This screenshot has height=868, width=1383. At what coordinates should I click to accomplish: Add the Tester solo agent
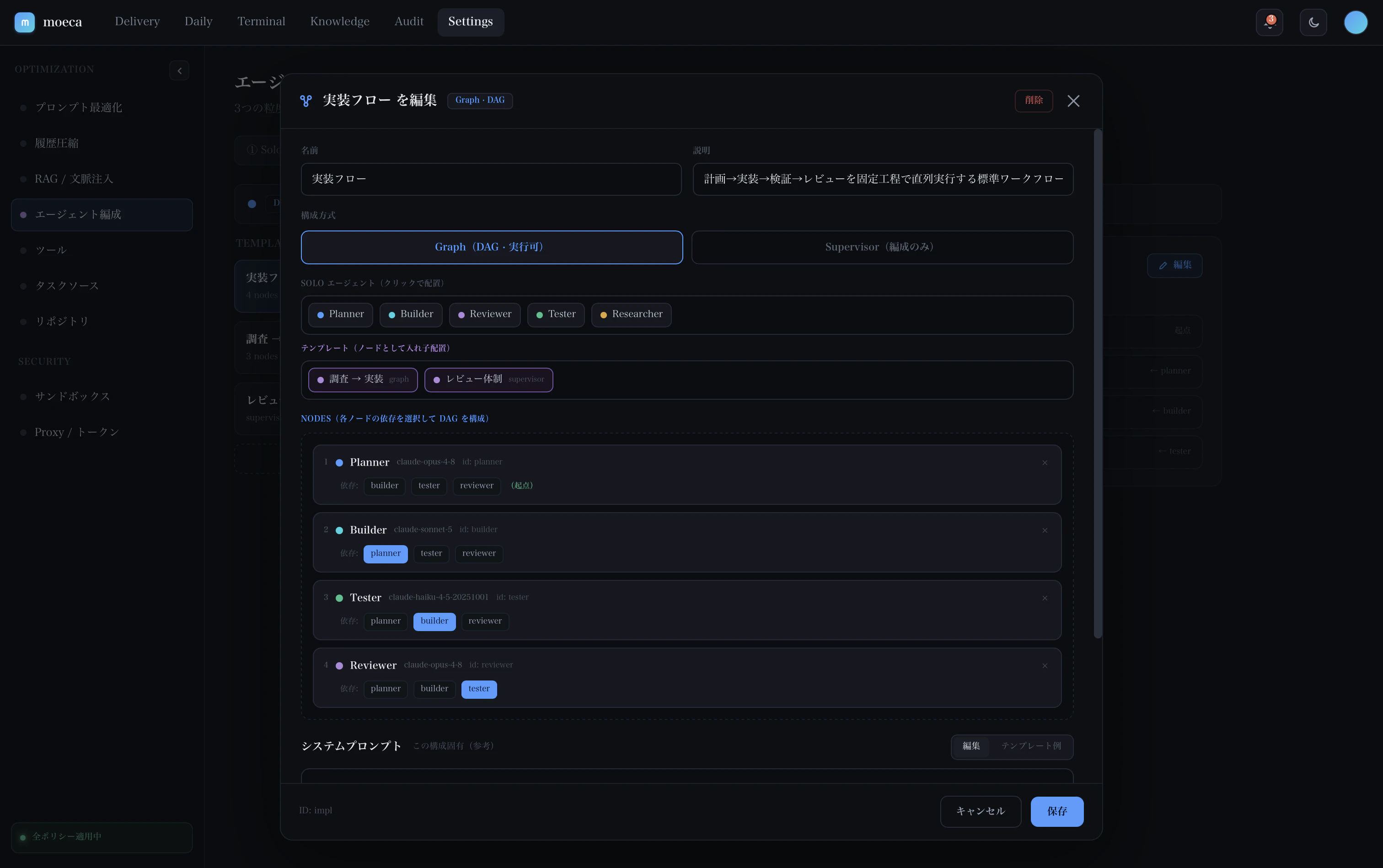[x=556, y=315]
